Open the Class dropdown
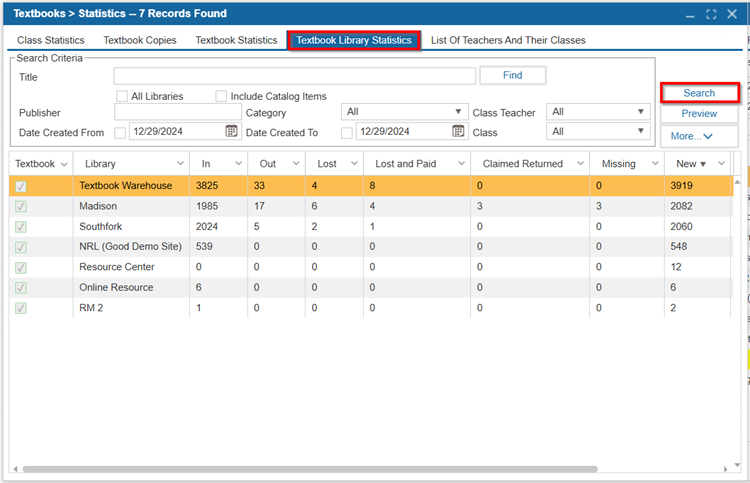The height and width of the screenshot is (483, 750). [x=598, y=132]
